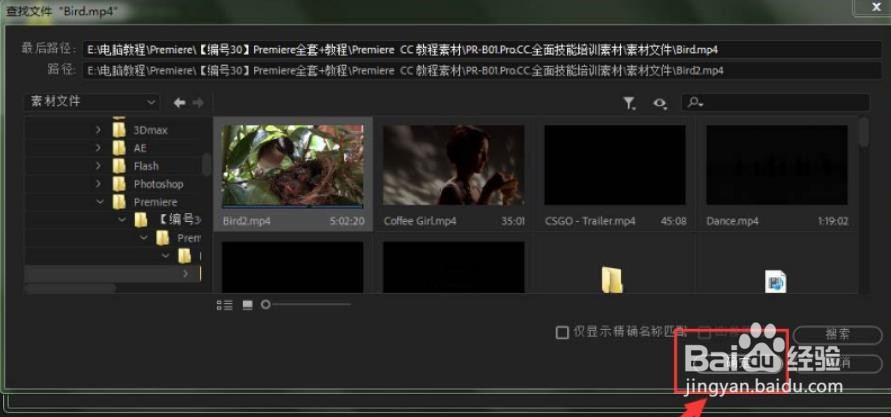Screen dimensions: 891x417
Task: Expand the AE folder chevron
Action: click(98, 148)
